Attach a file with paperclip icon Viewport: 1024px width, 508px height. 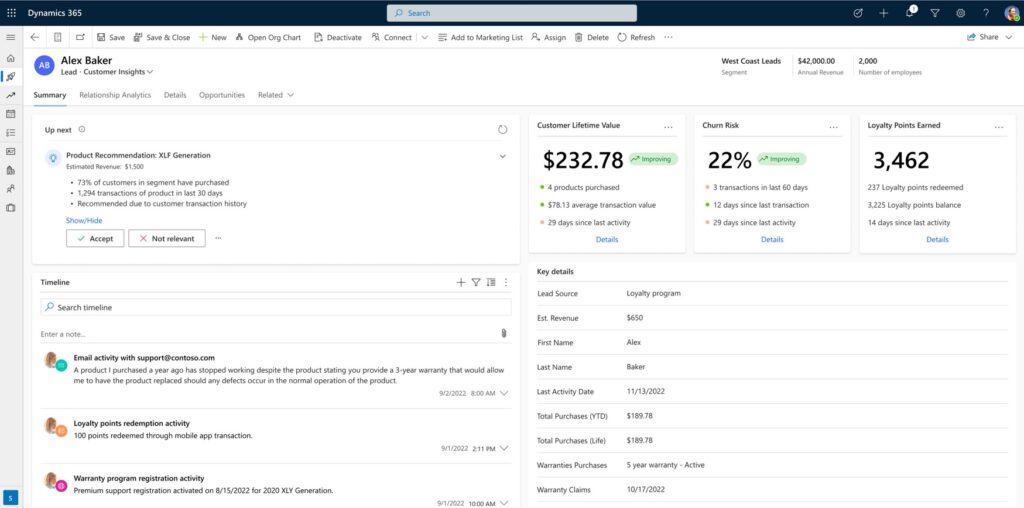(504, 333)
